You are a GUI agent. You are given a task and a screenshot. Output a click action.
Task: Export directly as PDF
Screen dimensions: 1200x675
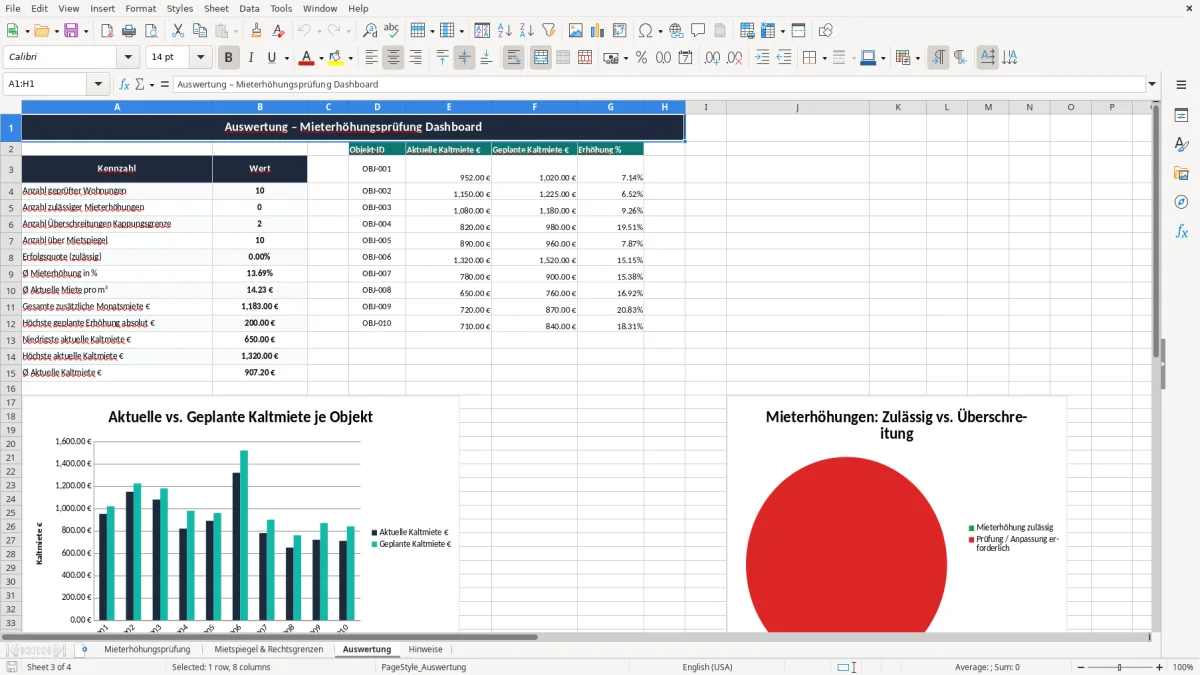(107, 31)
